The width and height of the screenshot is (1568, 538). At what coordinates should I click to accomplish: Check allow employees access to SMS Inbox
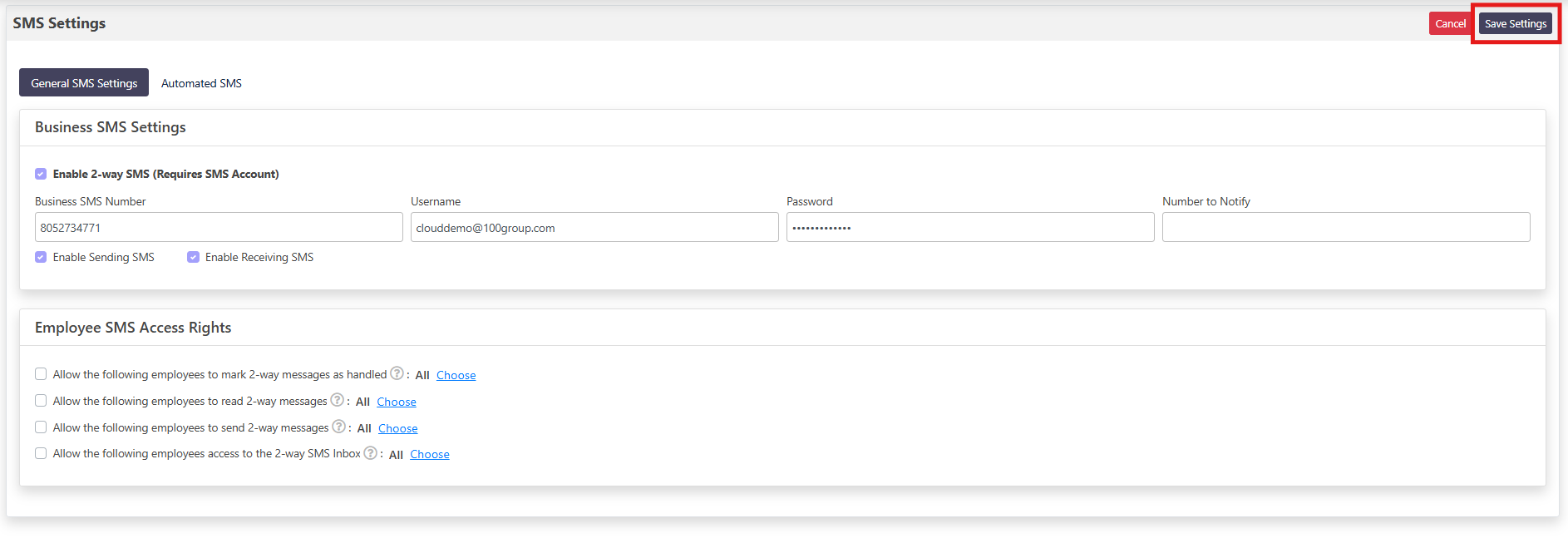click(x=41, y=453)
